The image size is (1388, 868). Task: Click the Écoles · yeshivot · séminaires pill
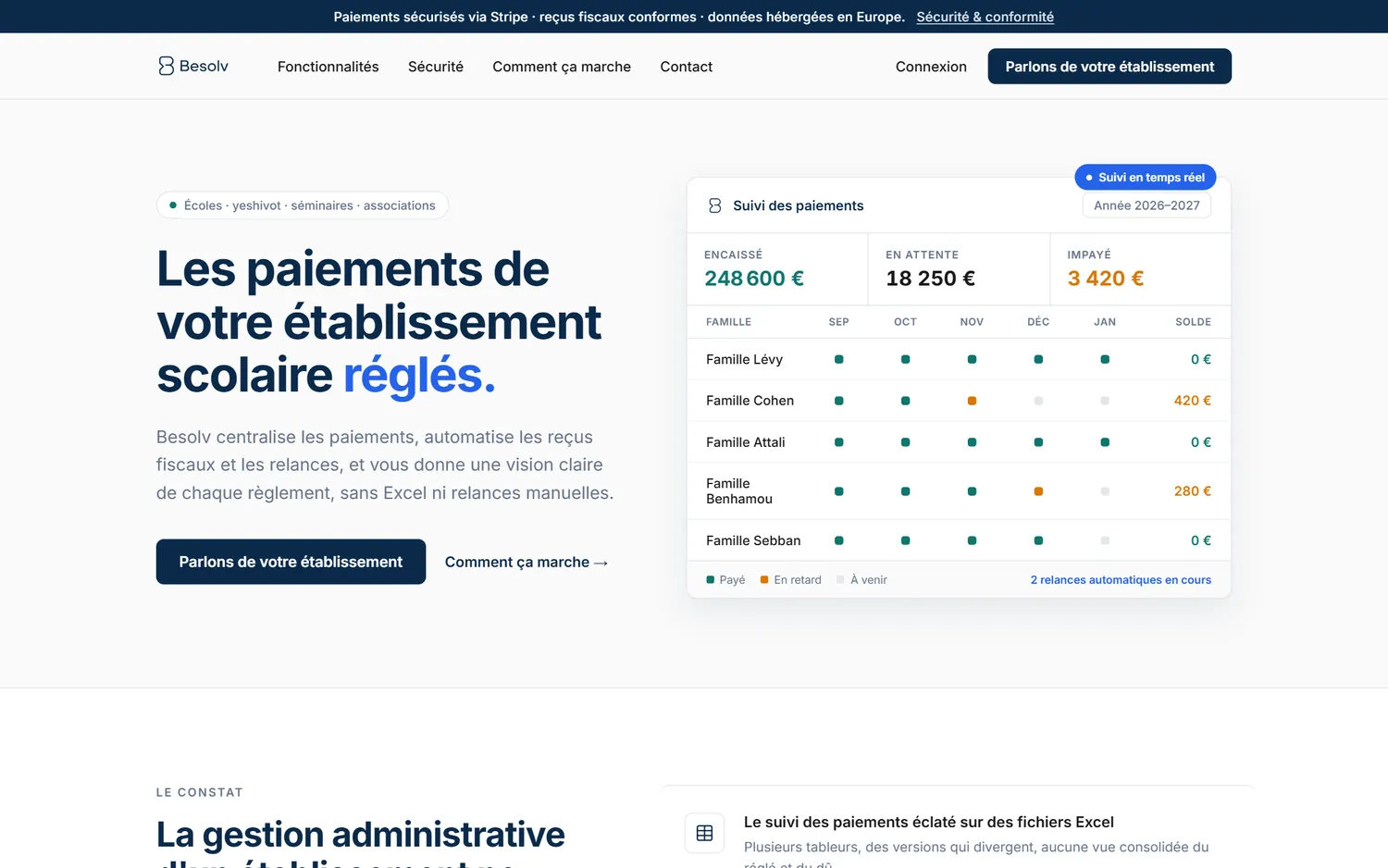[303, 205]
